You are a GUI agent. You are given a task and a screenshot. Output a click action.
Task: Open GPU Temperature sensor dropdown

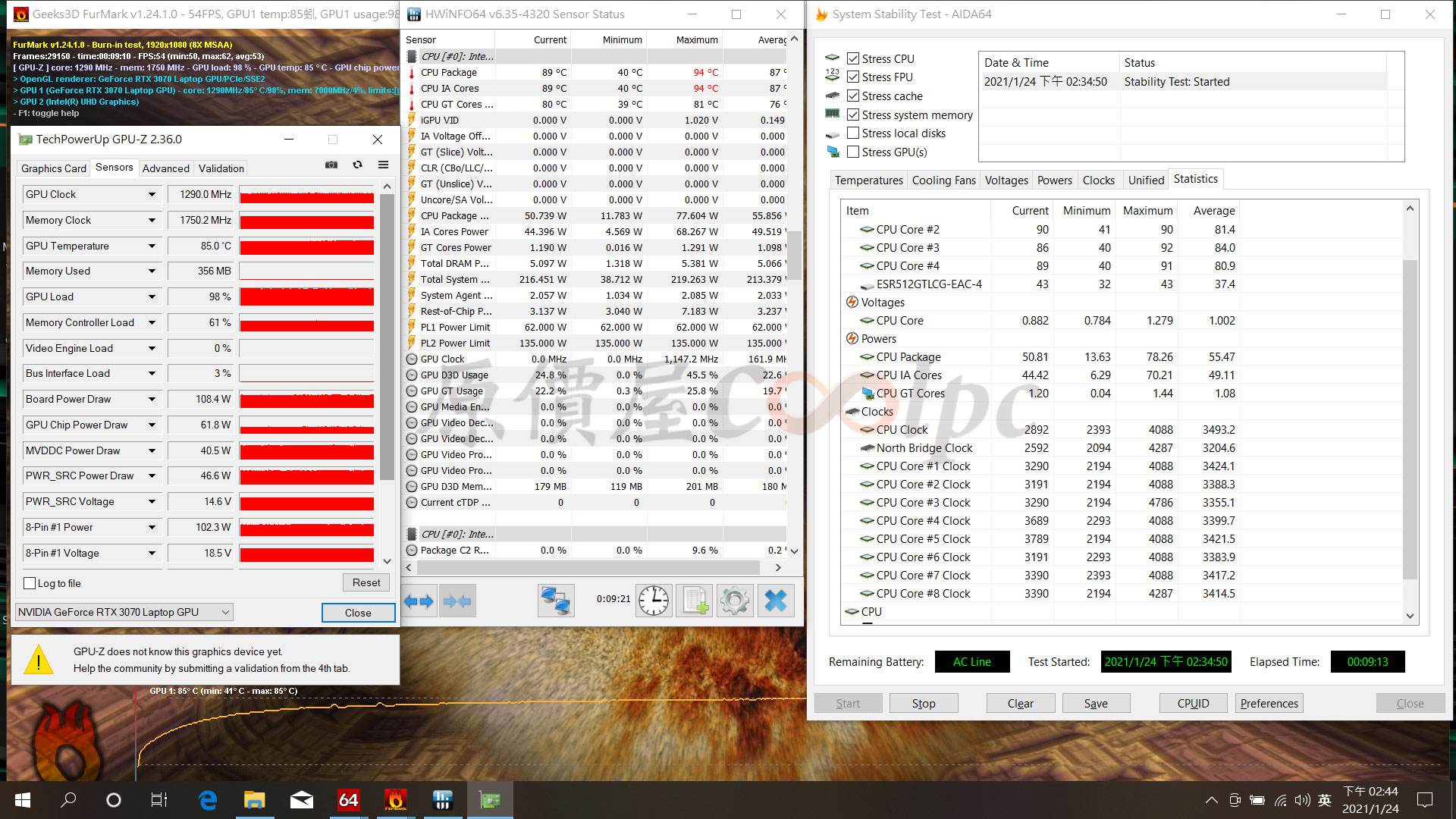(x=152, y=246)
